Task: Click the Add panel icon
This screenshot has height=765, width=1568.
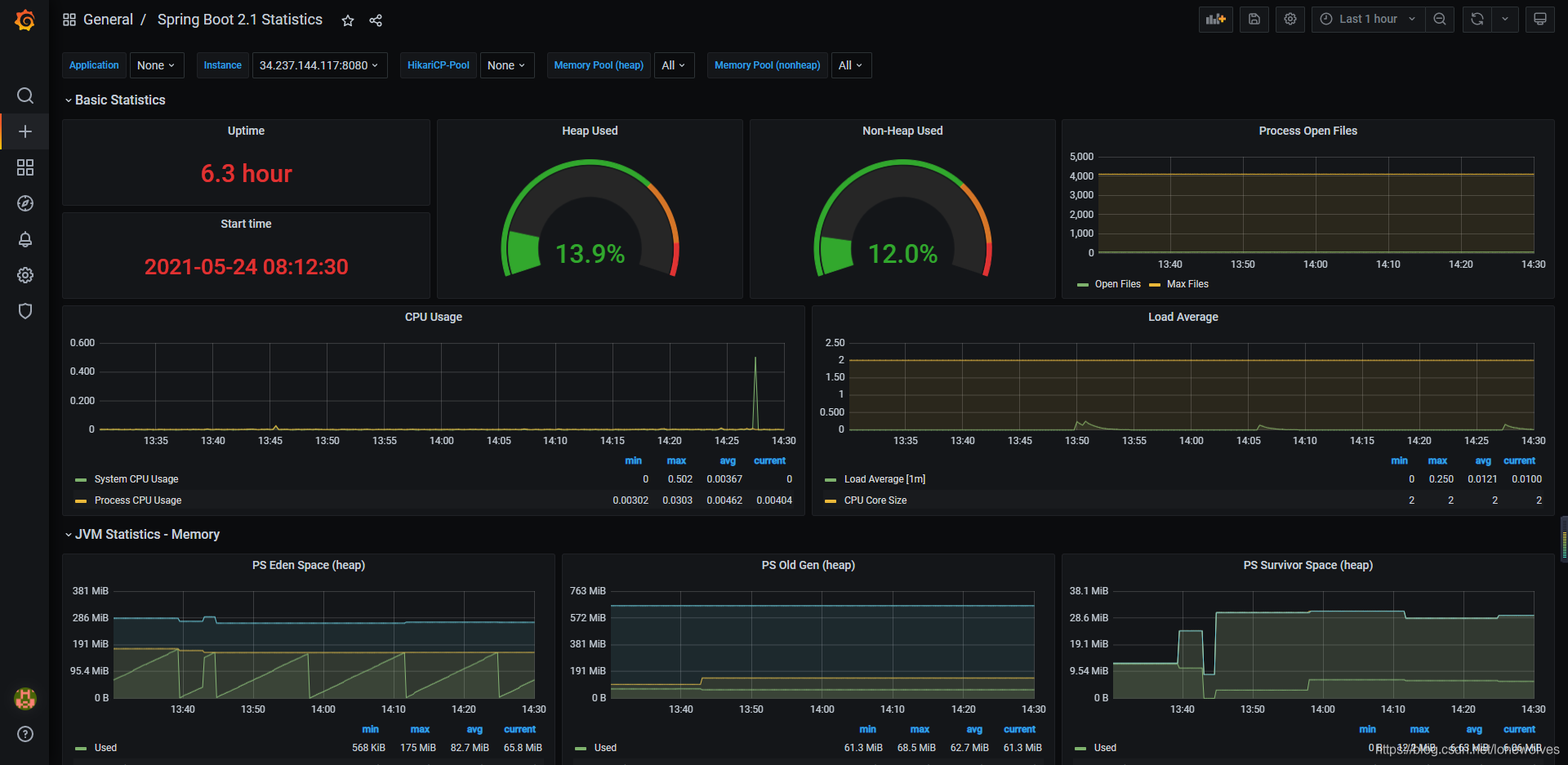Action: click(x=1216, y=19)
